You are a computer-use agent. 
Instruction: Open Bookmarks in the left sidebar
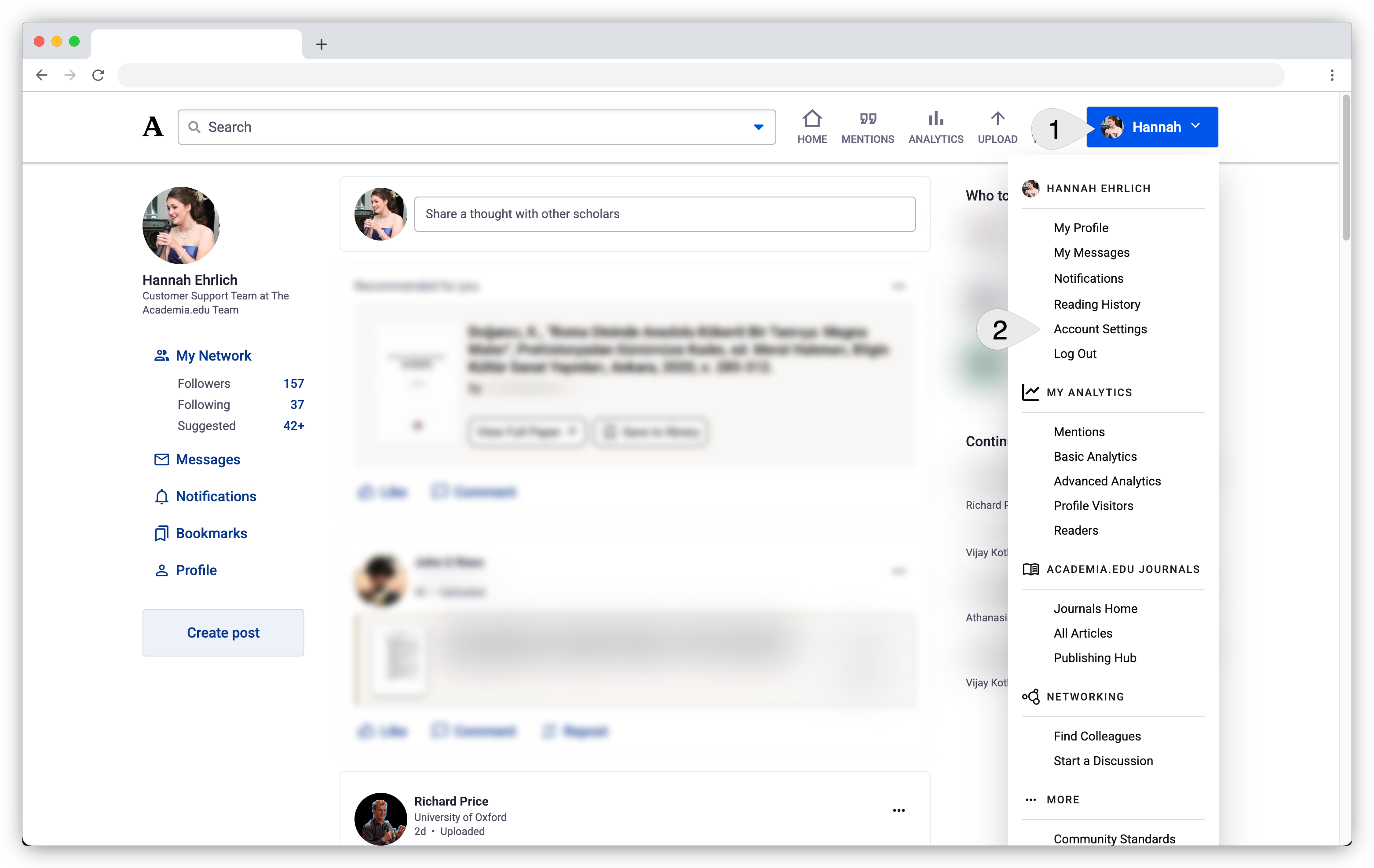211,533
